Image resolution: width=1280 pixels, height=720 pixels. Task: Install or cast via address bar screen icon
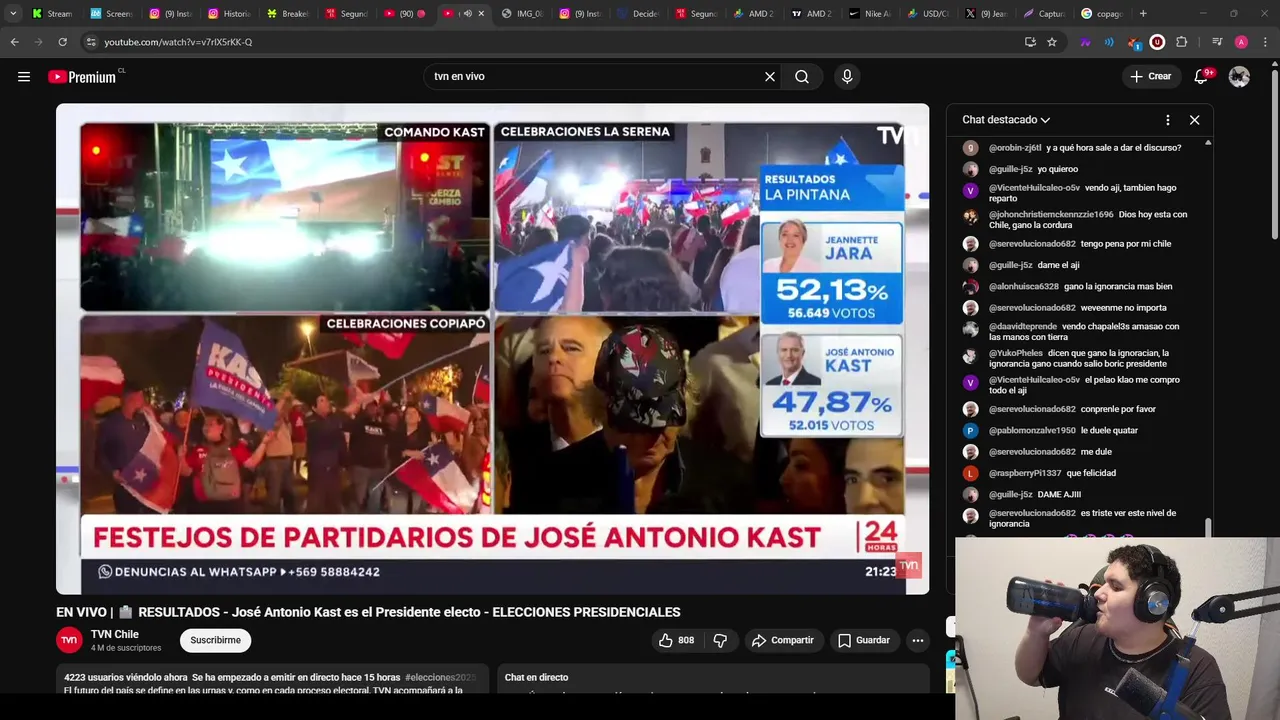(1030, 42)
